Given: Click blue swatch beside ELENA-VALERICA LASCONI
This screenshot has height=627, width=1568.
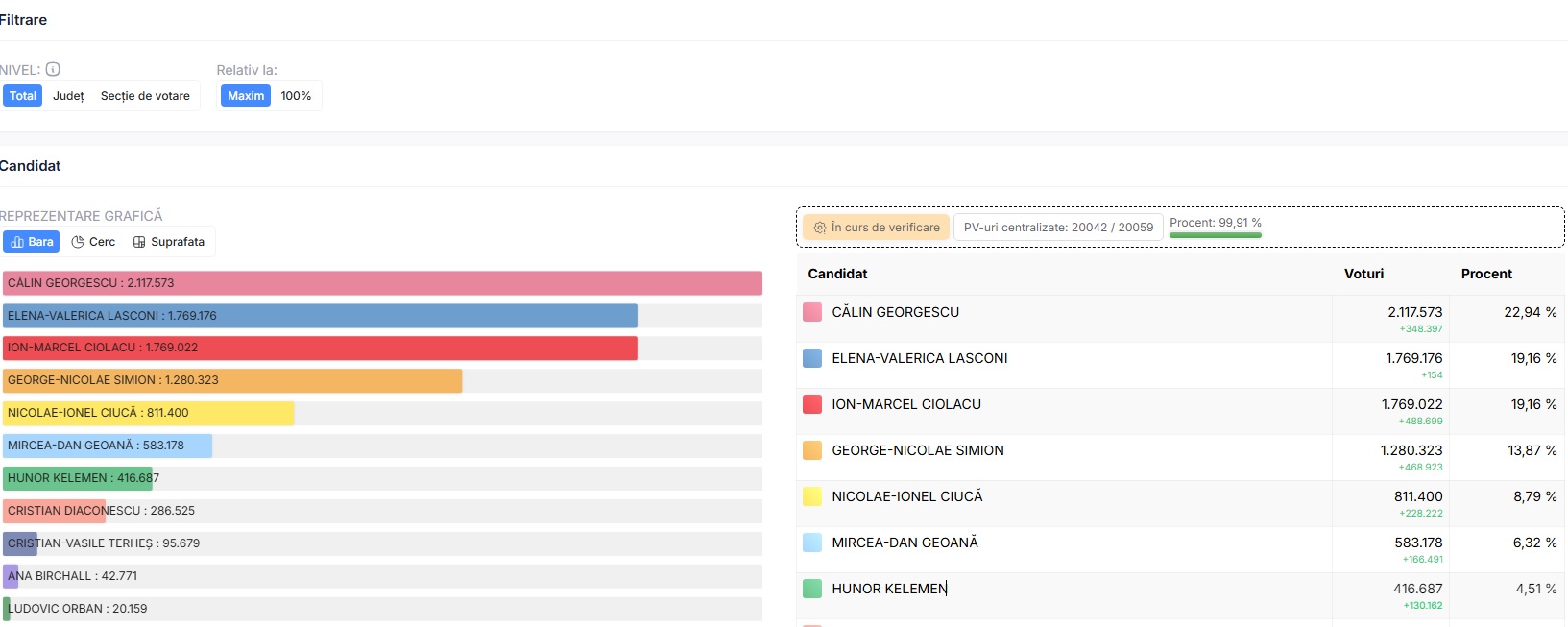Looking at the screenshot, I should tap(812, 358).
